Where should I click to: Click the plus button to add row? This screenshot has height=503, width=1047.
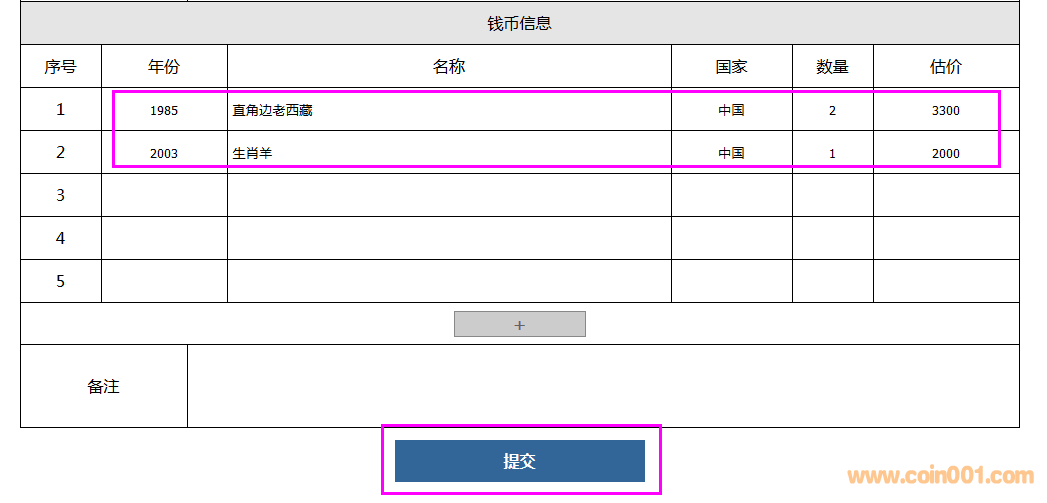click(x=519, y=325)
